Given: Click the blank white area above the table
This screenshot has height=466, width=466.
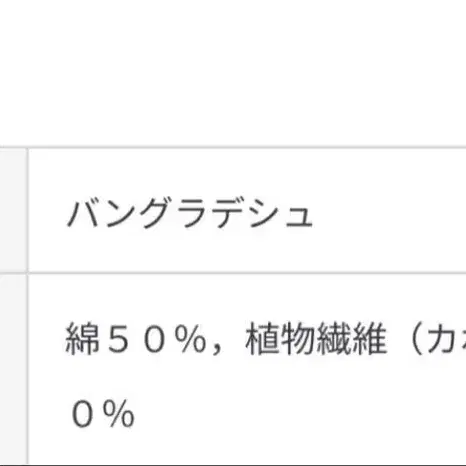Looking at the screenshot, I should (x=233, y=72).
